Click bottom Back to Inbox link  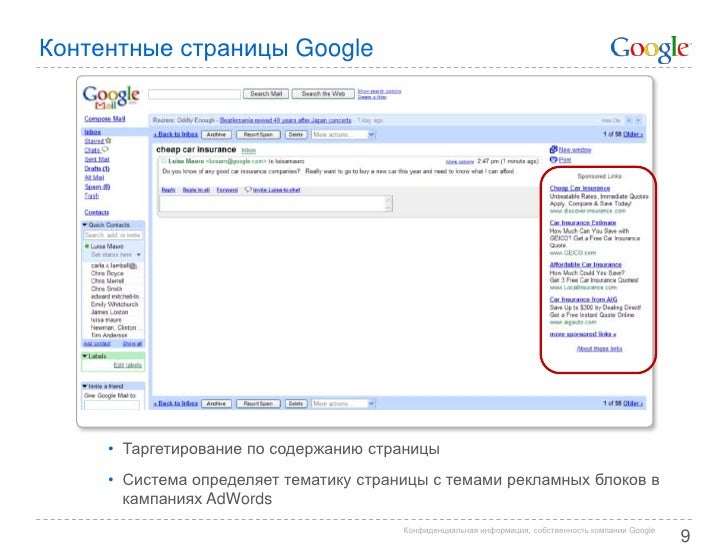point(176,403)
